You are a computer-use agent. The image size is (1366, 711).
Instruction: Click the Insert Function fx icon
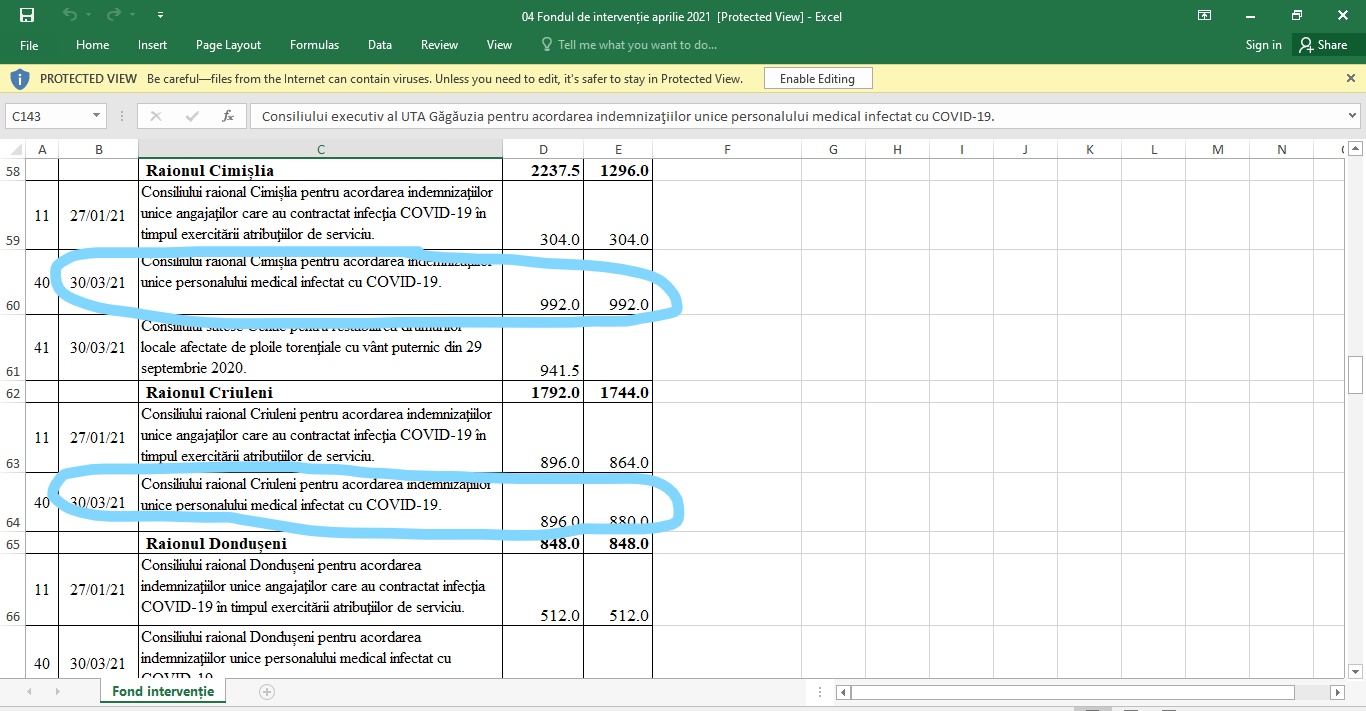click(228, 116)
